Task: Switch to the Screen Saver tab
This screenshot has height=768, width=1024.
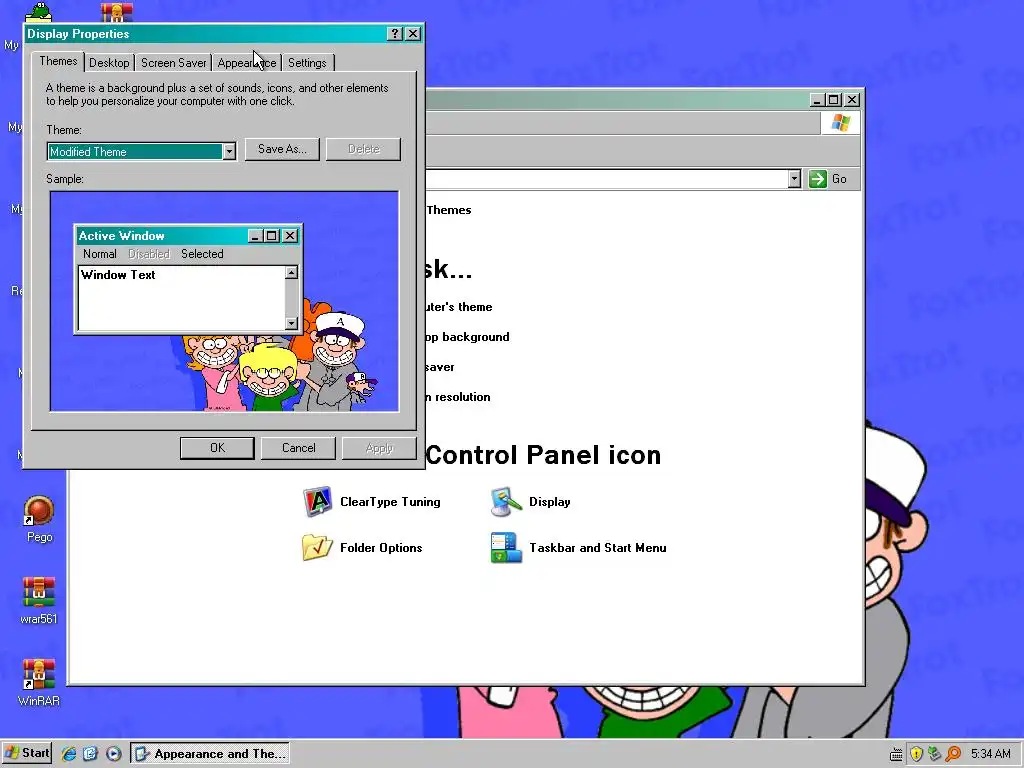Action: point(174,63)
